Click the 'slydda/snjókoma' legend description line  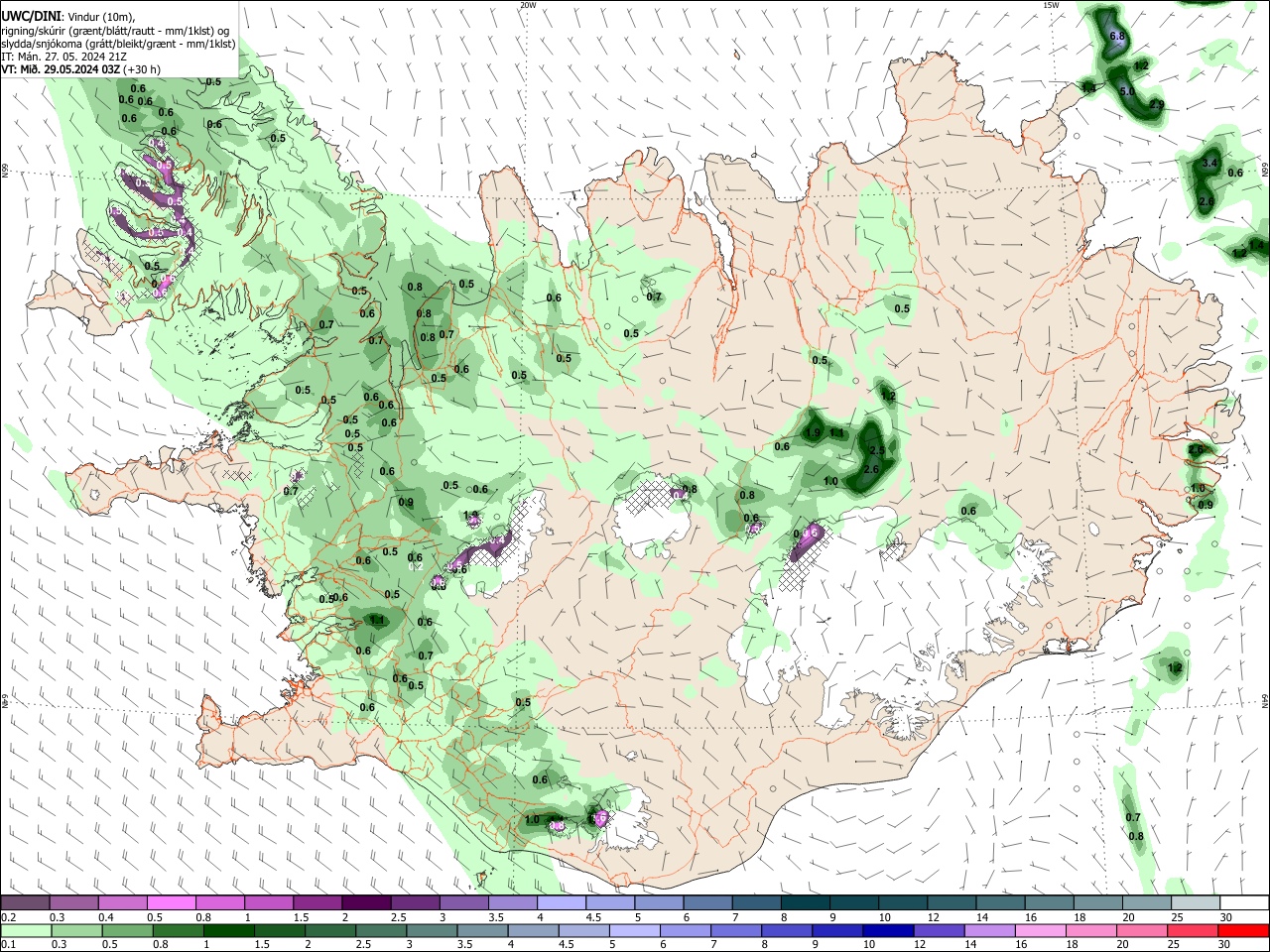[x=118, y=44]
